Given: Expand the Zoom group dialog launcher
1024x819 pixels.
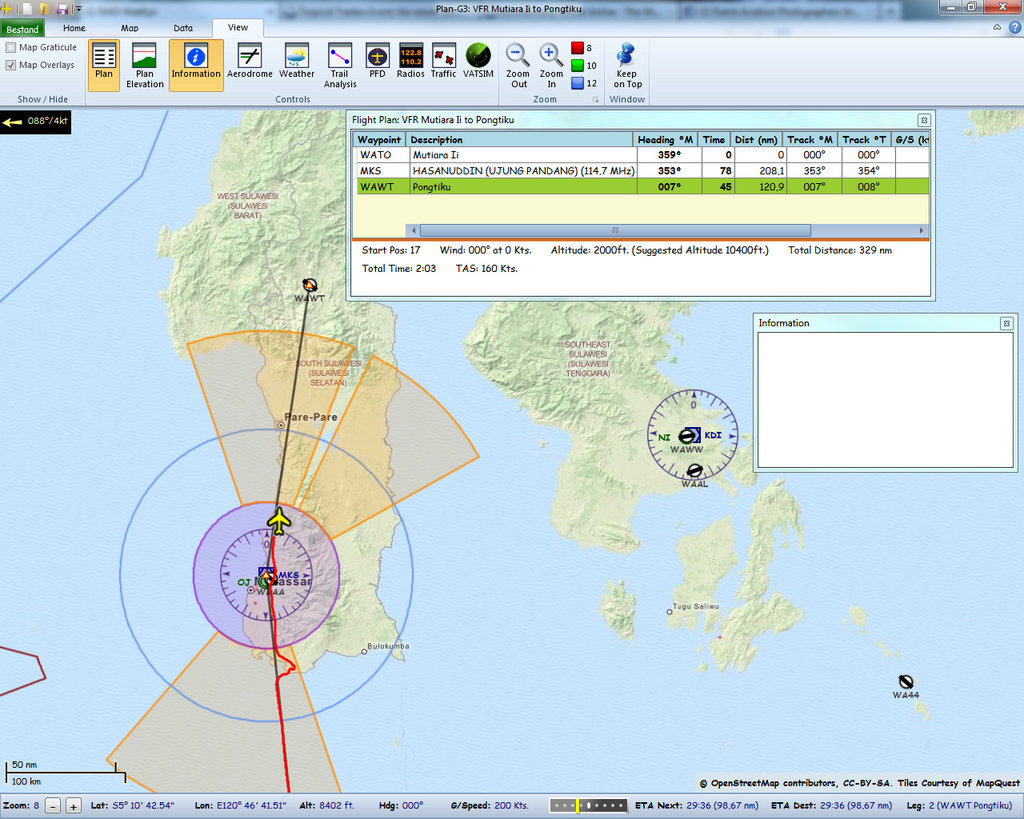Looking at the screenshot, I should [x=595, y=100].
